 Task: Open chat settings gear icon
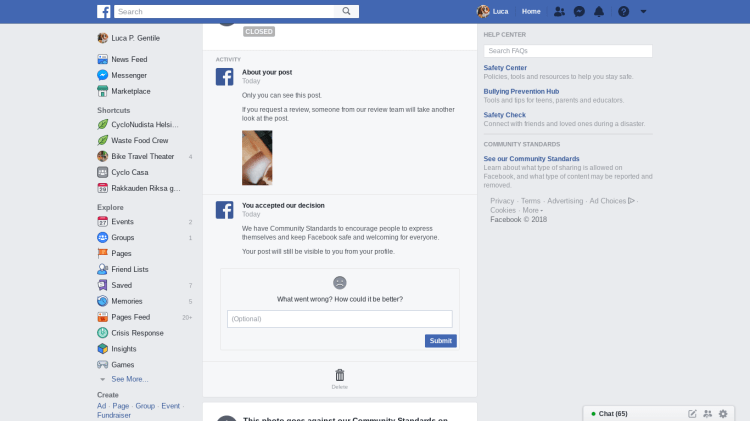tap(723, 413)
